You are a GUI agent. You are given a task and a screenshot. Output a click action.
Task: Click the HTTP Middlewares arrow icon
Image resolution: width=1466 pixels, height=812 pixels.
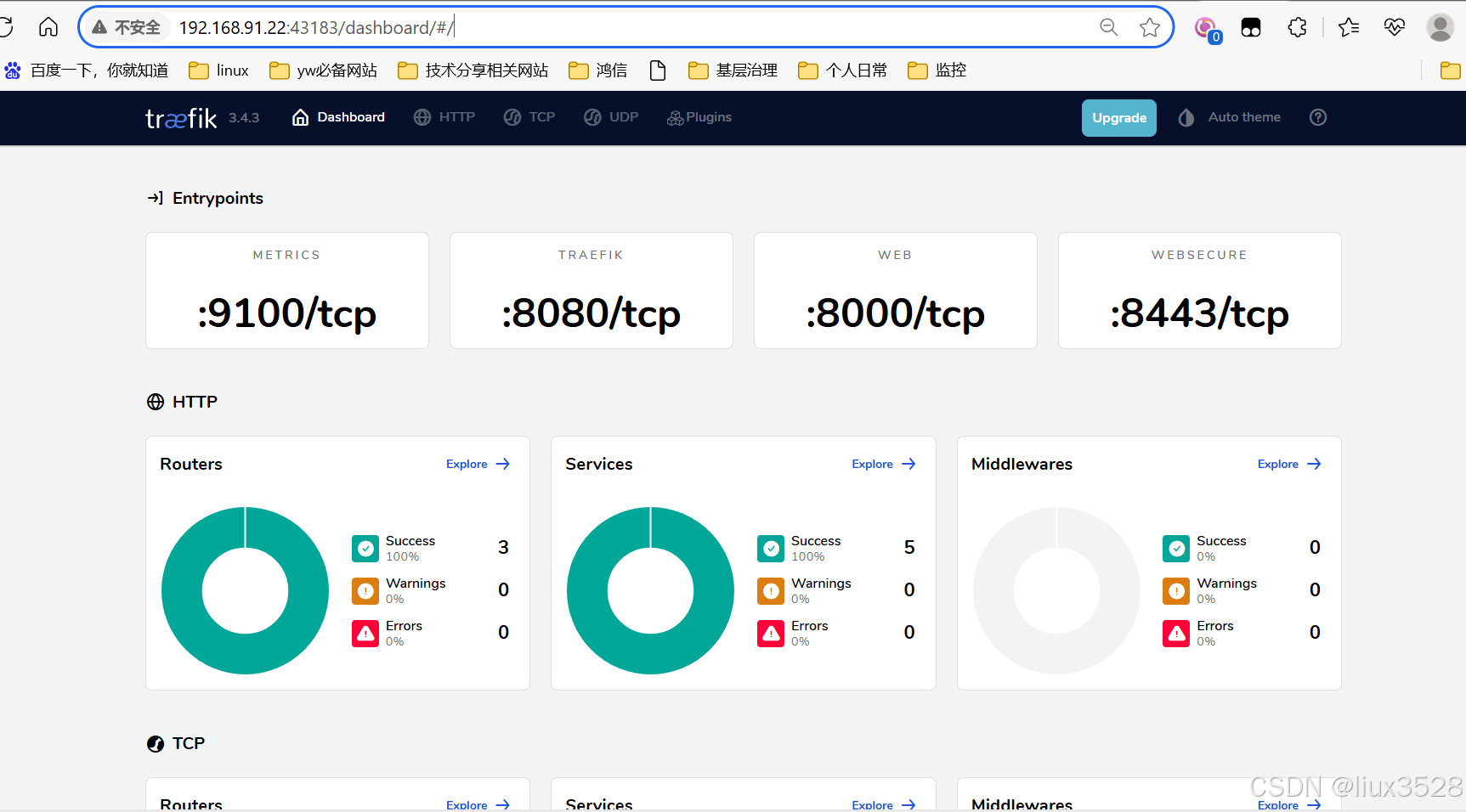(x=1314, y=464)
